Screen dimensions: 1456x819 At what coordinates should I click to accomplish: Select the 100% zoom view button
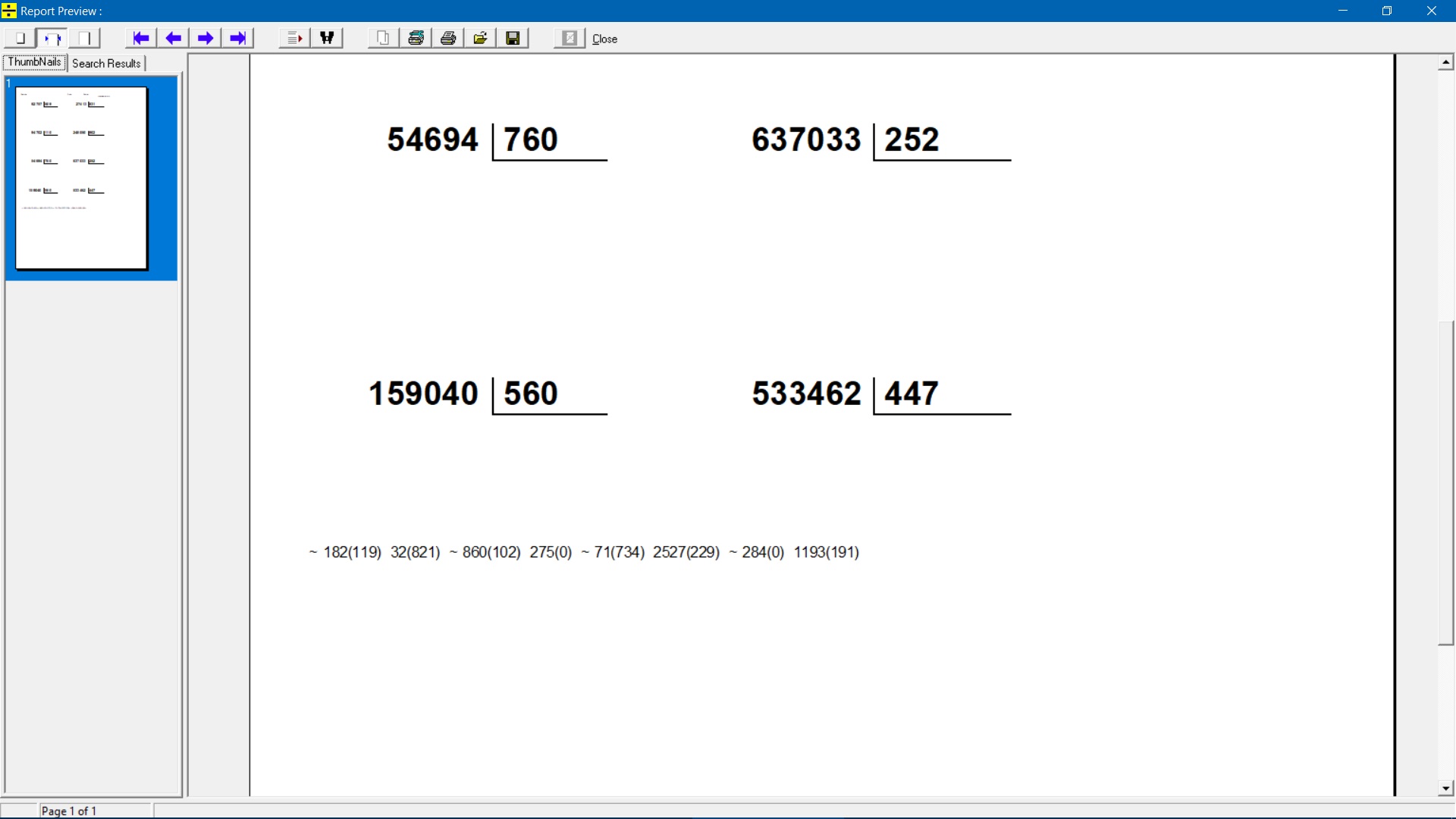(x=85, y=38)
